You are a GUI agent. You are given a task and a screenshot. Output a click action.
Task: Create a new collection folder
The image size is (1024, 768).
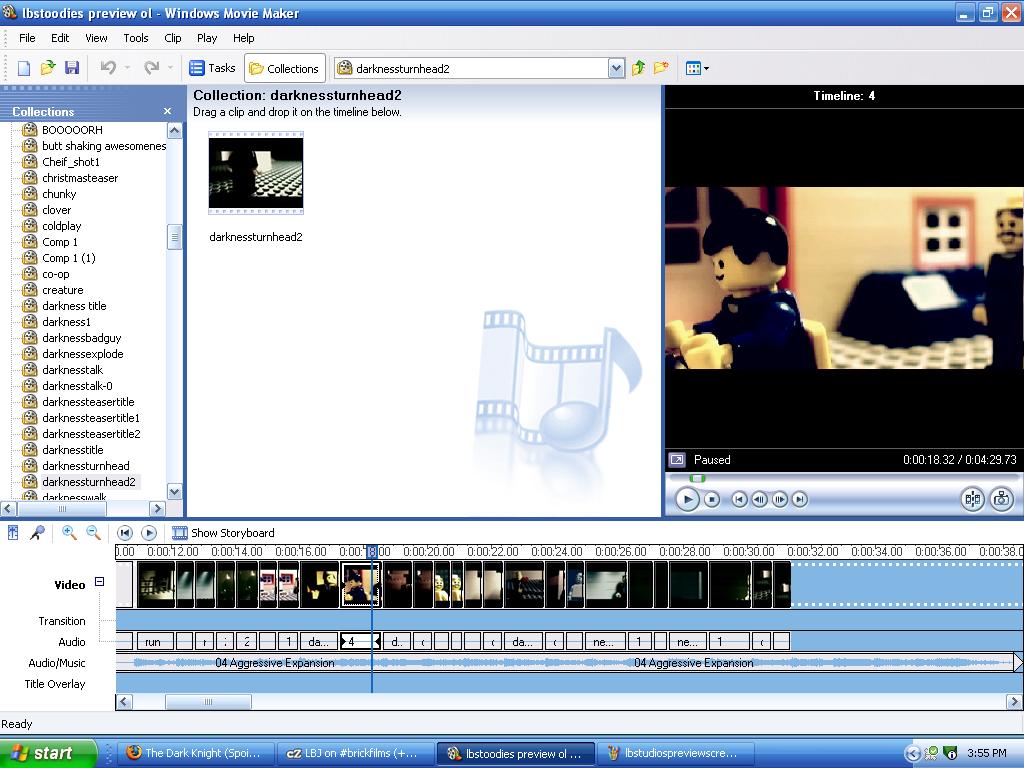coord(659,67)
